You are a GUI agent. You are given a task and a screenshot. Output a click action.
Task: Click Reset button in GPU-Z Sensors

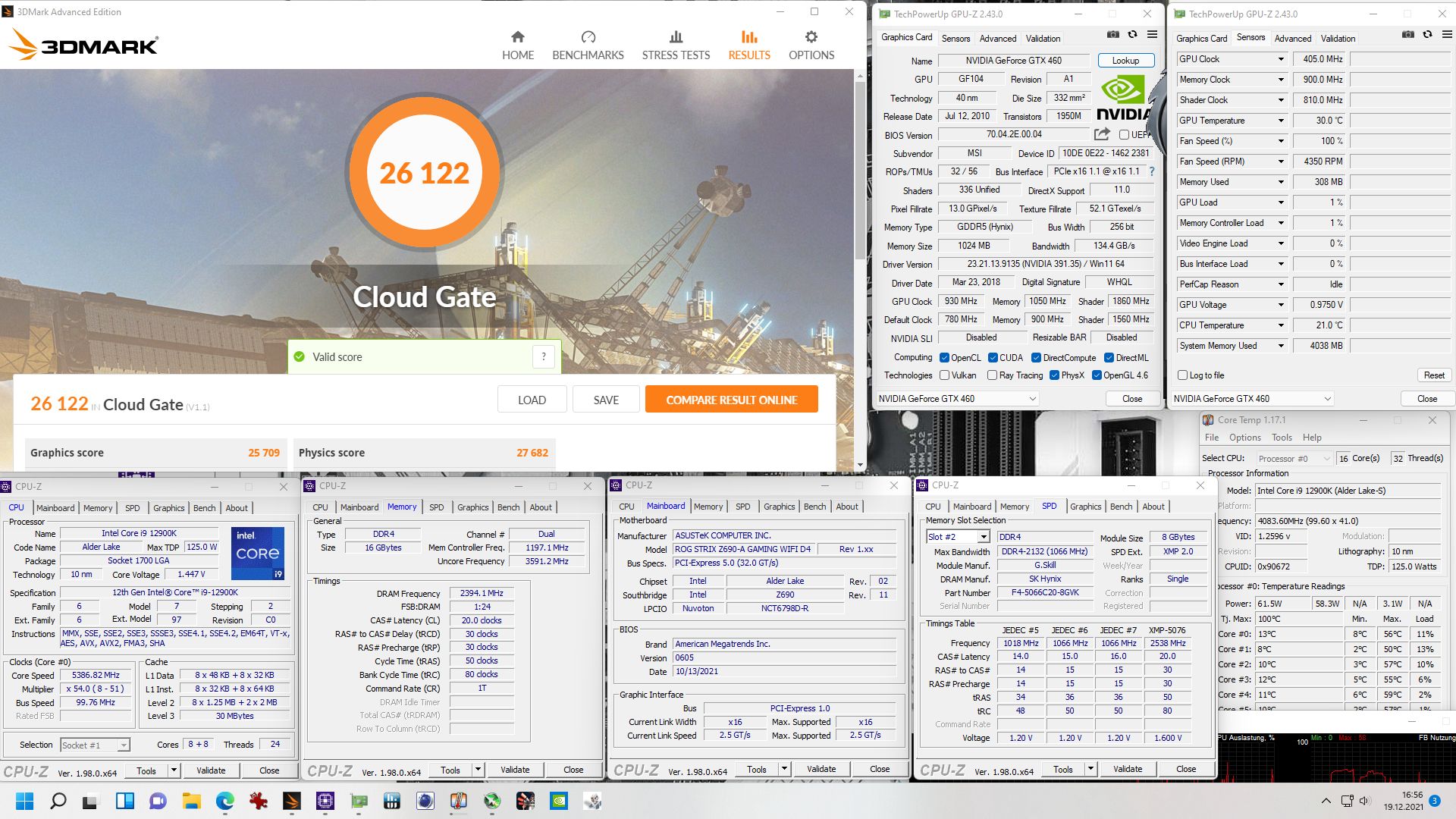click(x=1433, y=375)
